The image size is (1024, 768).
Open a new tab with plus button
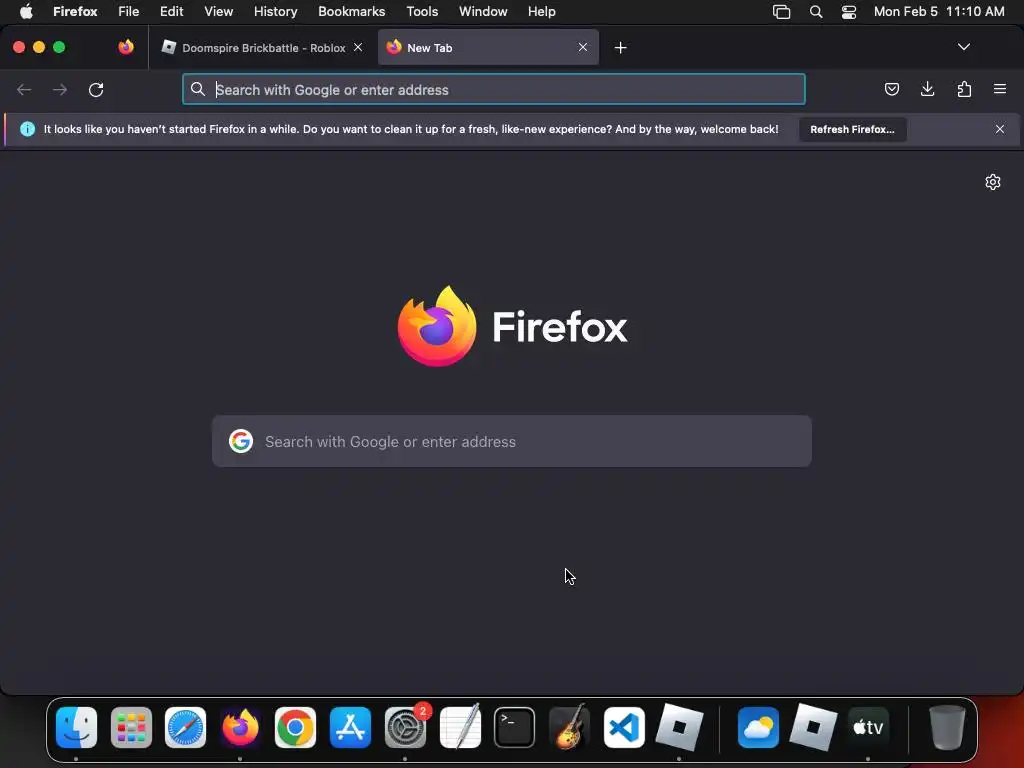click(x=620, y=48)
